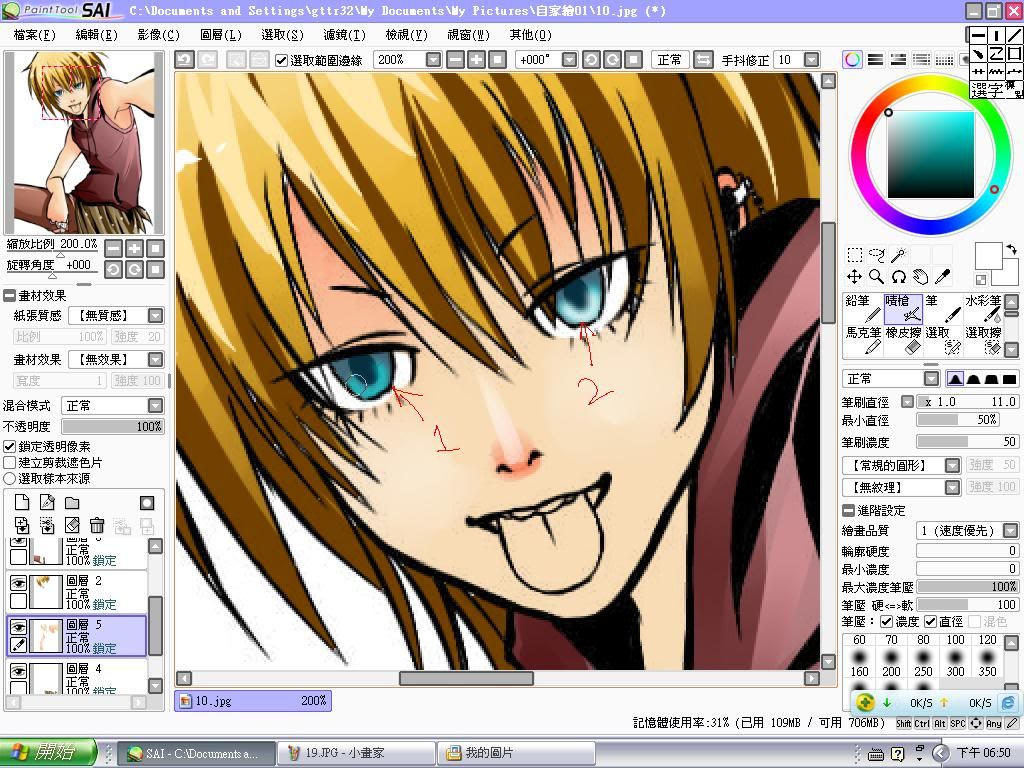
Task: Open the 濾鏡(T) menu
Action: 344,35
